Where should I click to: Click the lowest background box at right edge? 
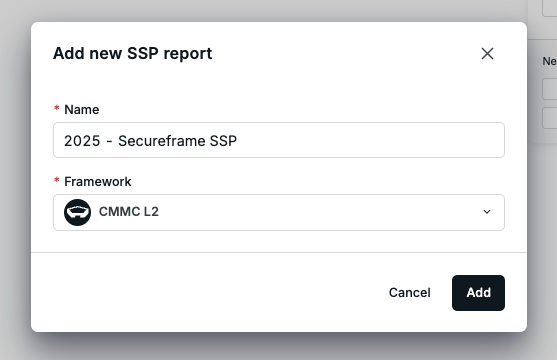click(x=550, y=118)
